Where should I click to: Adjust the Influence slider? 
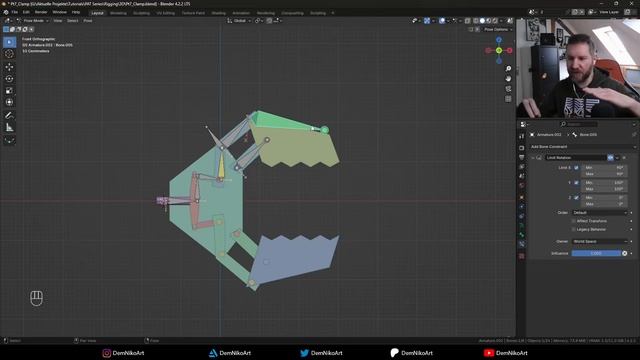596,253
